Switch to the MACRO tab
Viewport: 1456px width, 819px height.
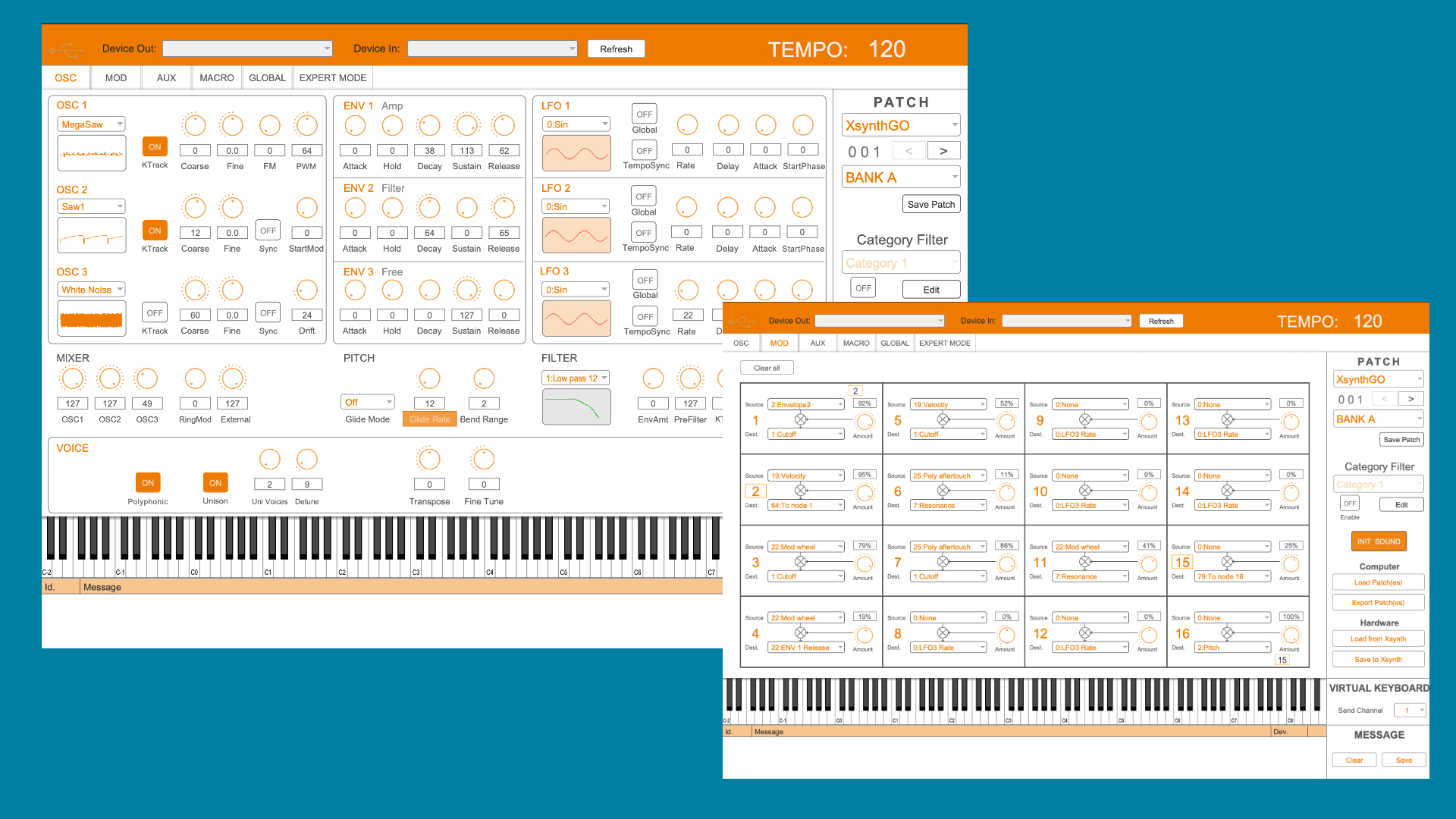pyautogui.click(x=216, y=78)
